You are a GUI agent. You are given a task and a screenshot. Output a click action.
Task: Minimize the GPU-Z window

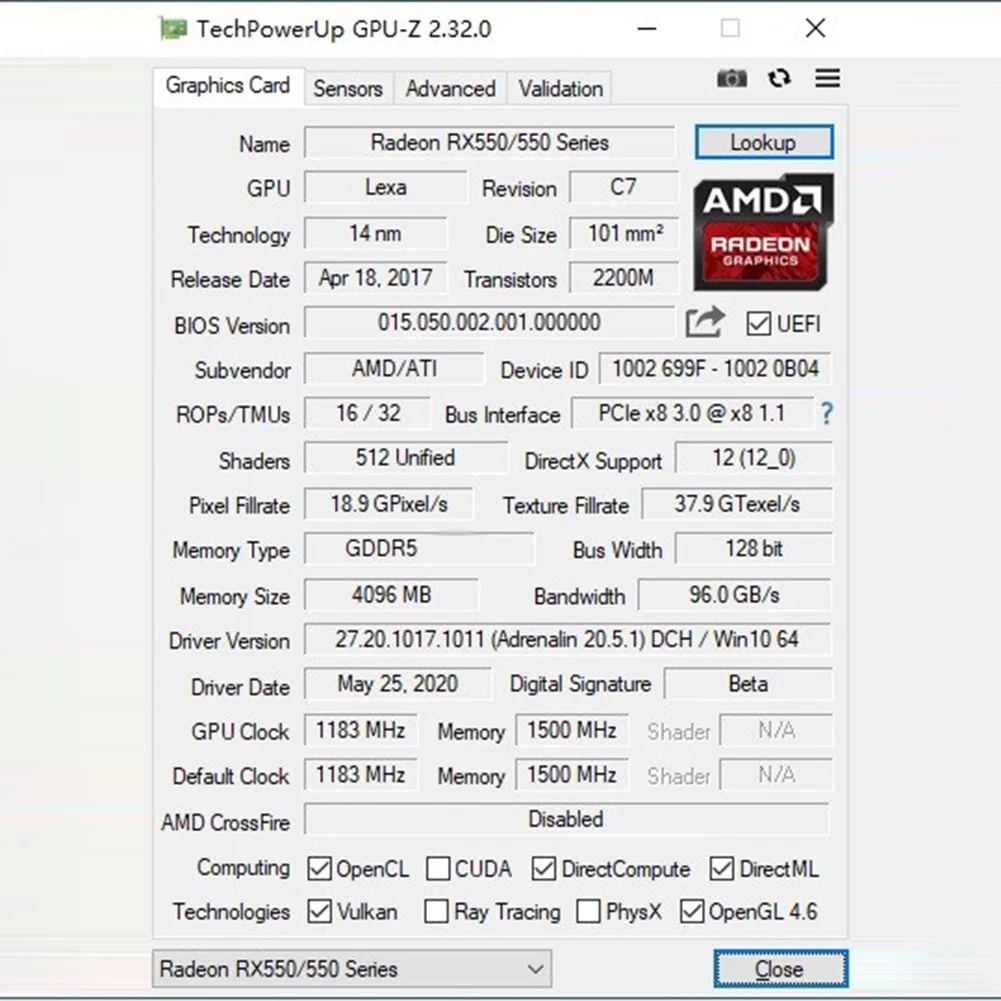click(647, 29)
